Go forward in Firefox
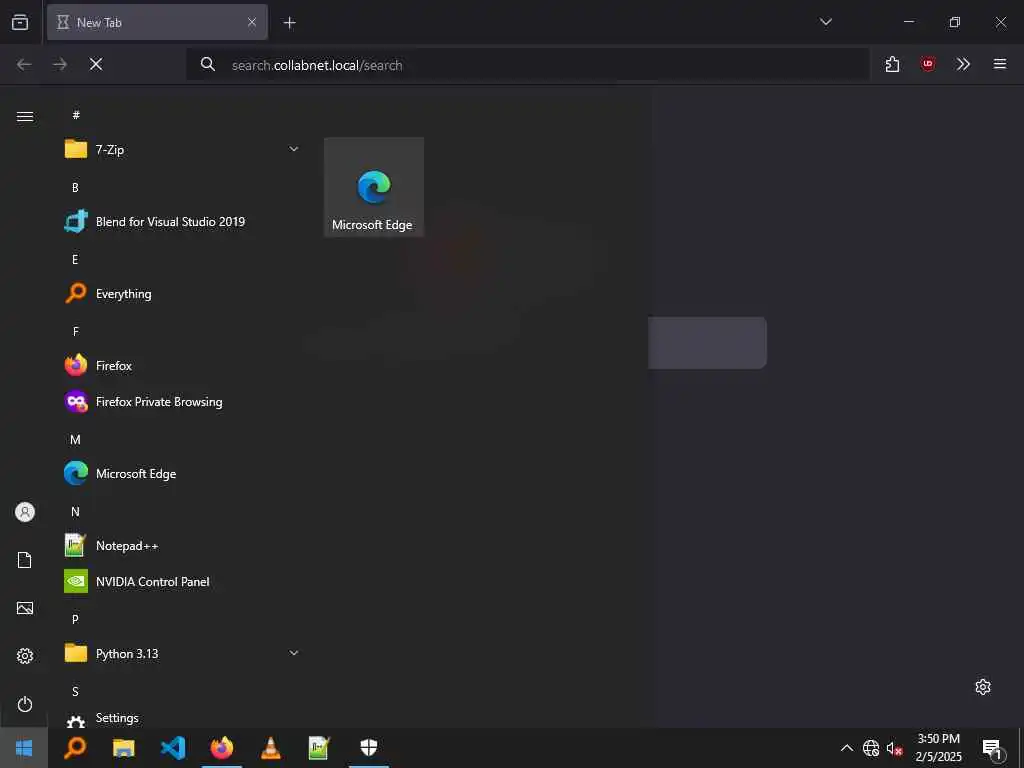 pos(60,64)
